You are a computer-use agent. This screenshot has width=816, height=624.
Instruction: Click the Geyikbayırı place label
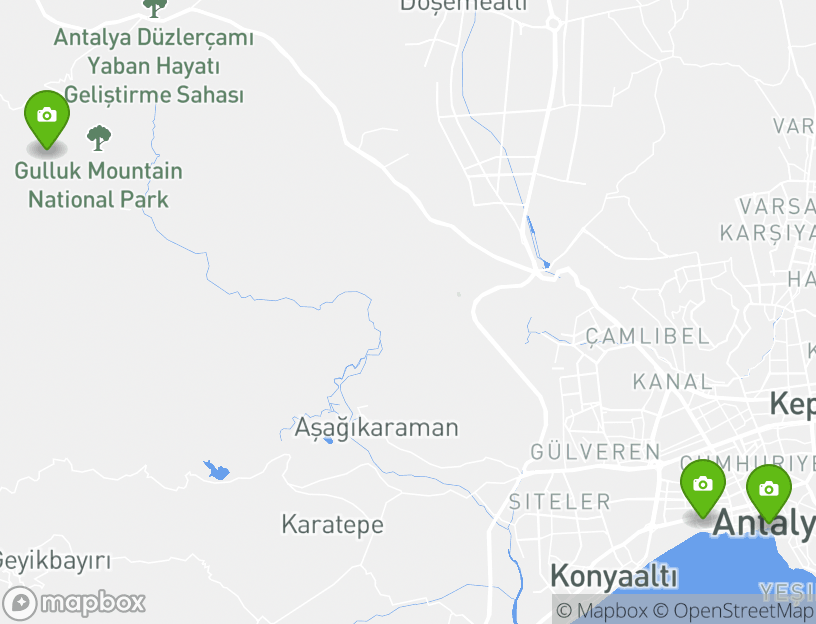[x=55, y=562]
